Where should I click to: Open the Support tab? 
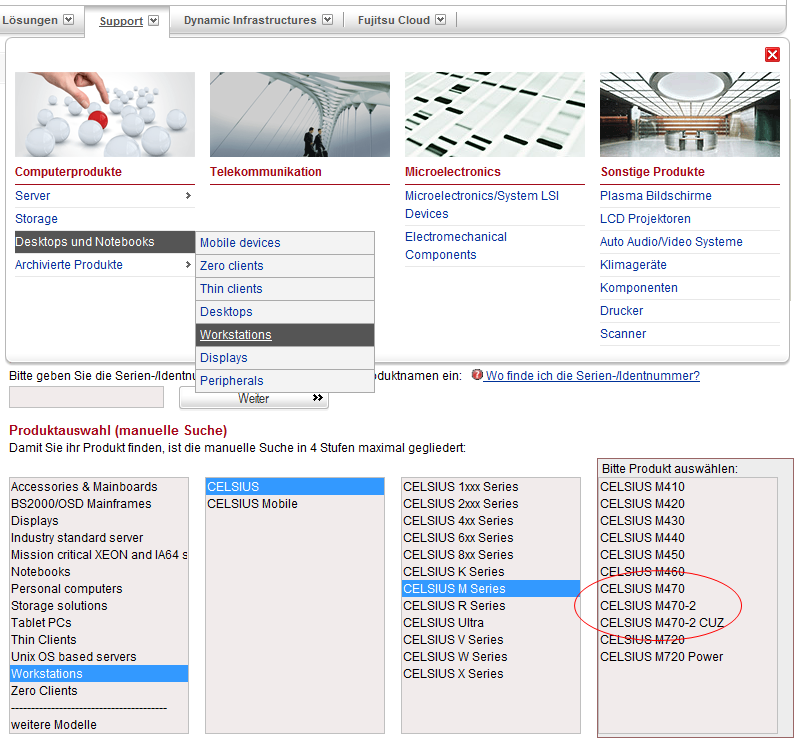(x=121, y=21)
